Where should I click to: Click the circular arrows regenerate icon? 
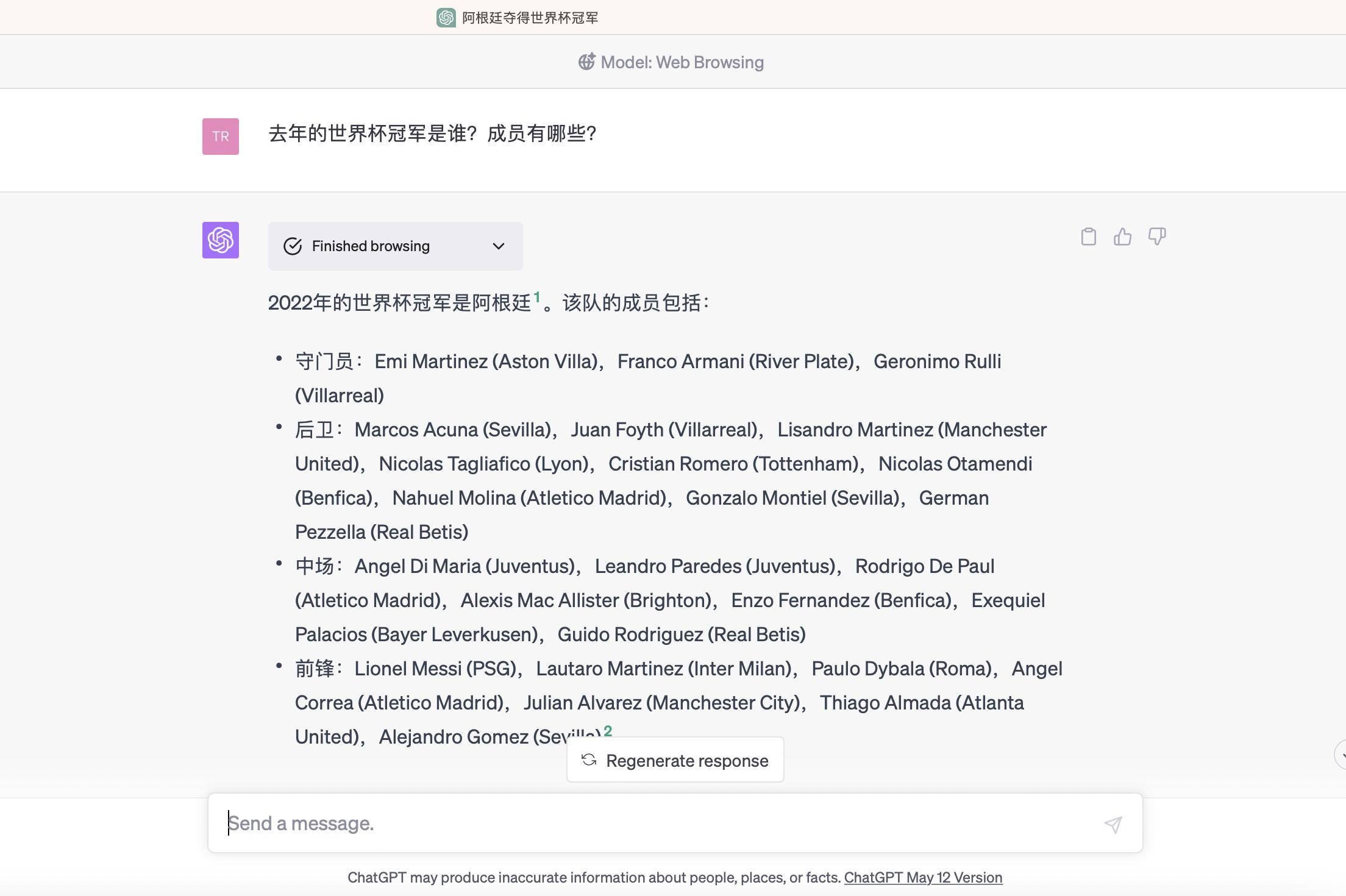click(x=589, y=760)
